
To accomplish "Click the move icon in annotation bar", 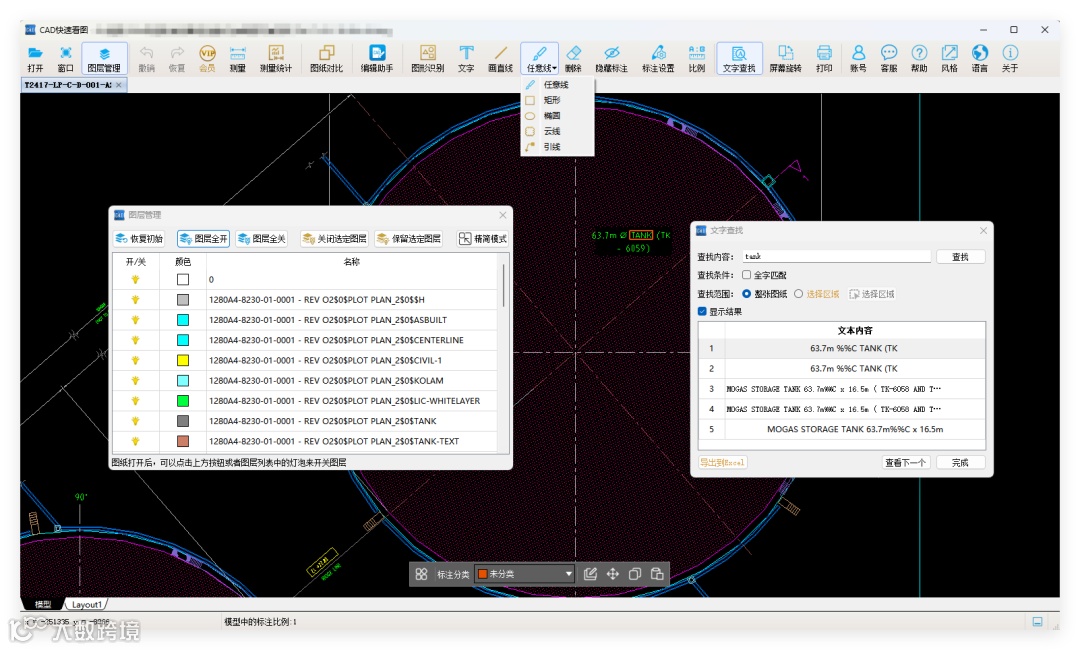I will pyautogui.click(x=613, y=574).
